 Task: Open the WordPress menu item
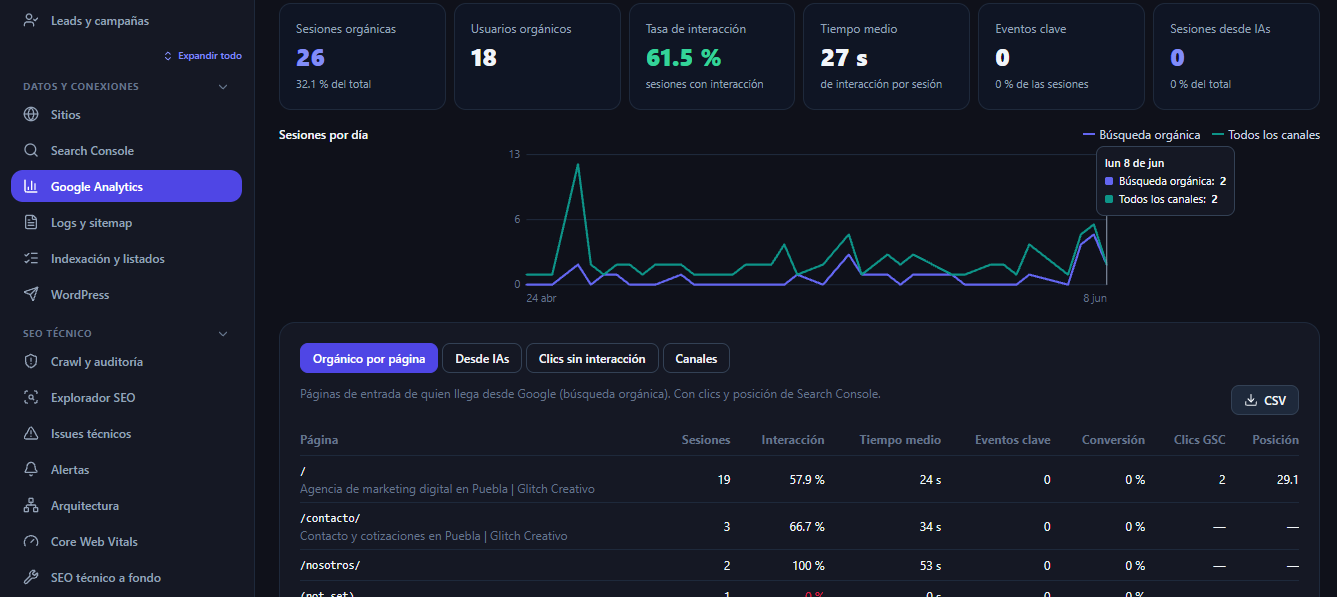click(127, 294)
